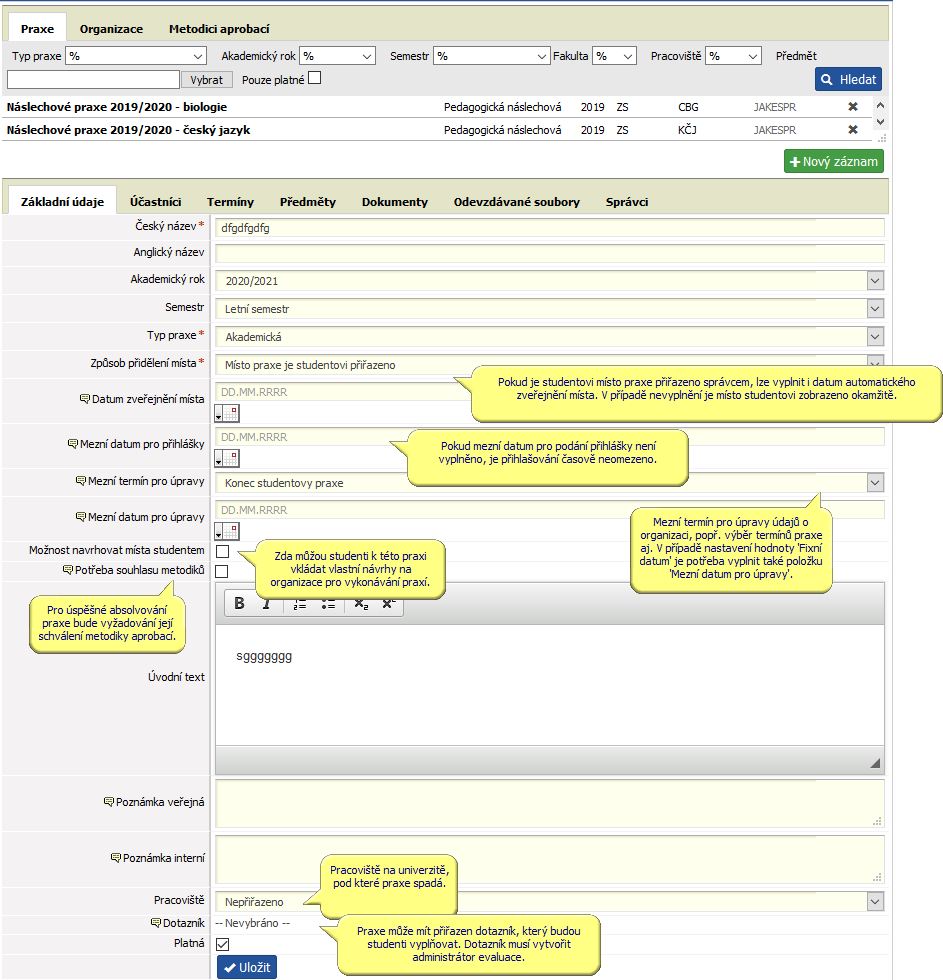Click the Vybrat button
943x980 pixels.
pyautogui.click(x=207, y=80)
